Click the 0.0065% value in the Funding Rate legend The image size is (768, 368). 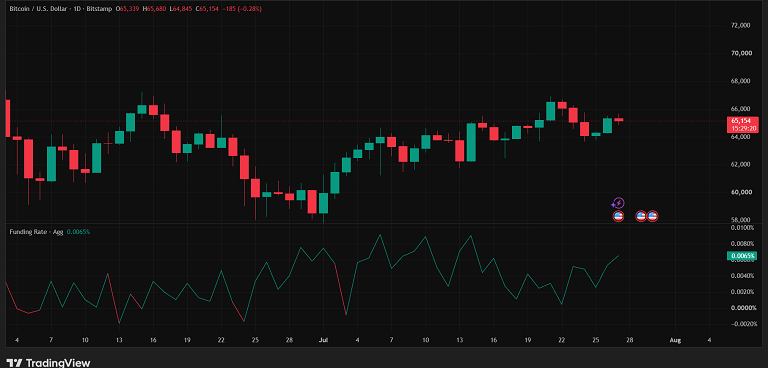[78, 231]
